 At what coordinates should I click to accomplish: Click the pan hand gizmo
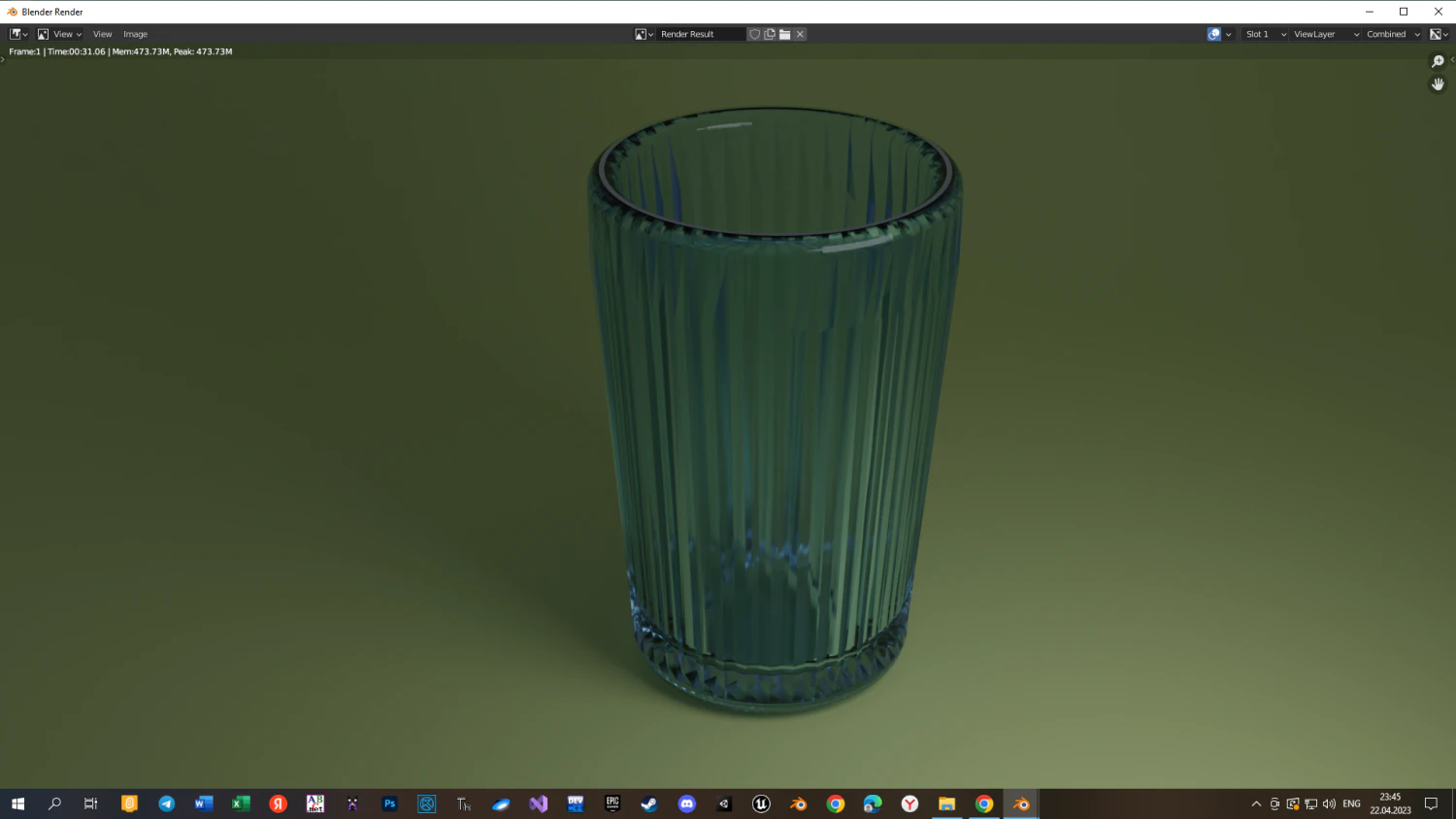point(1438,84)
